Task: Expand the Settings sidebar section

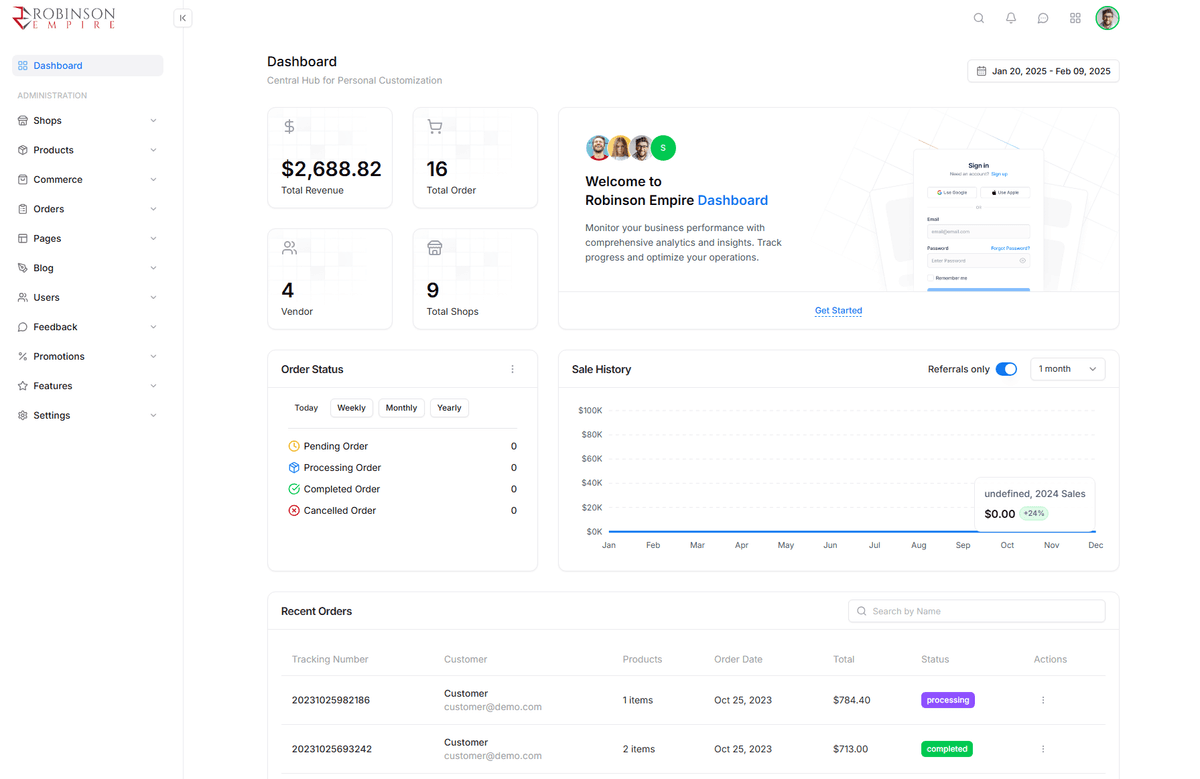Action: click(x=87, y=415)
